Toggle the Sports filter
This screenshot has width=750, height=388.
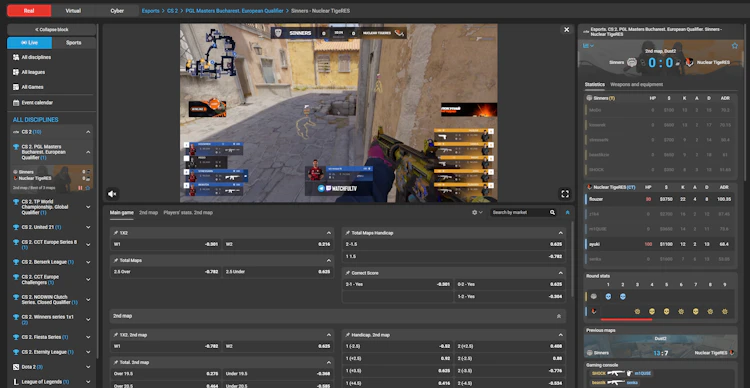(74, 43)
